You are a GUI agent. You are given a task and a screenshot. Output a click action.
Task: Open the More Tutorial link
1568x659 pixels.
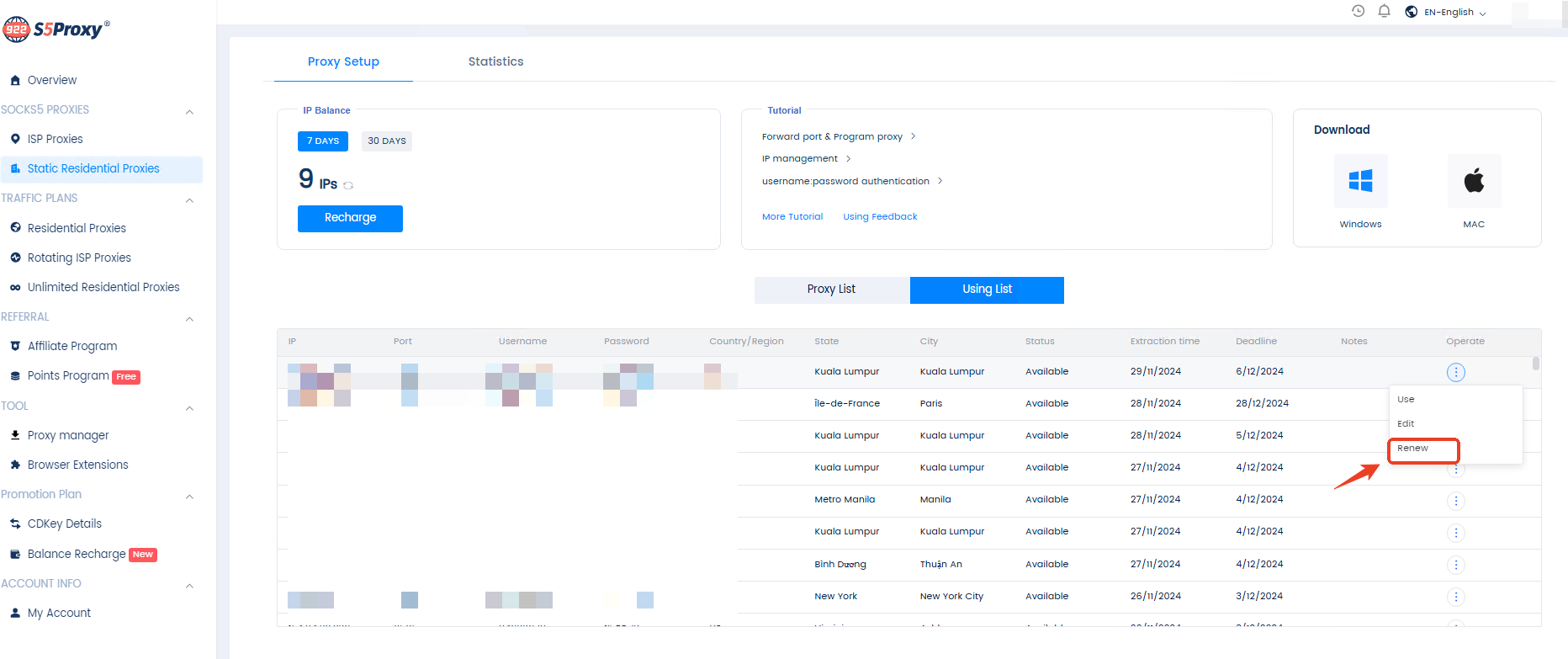pyautogui.click(x=792, y=217)
